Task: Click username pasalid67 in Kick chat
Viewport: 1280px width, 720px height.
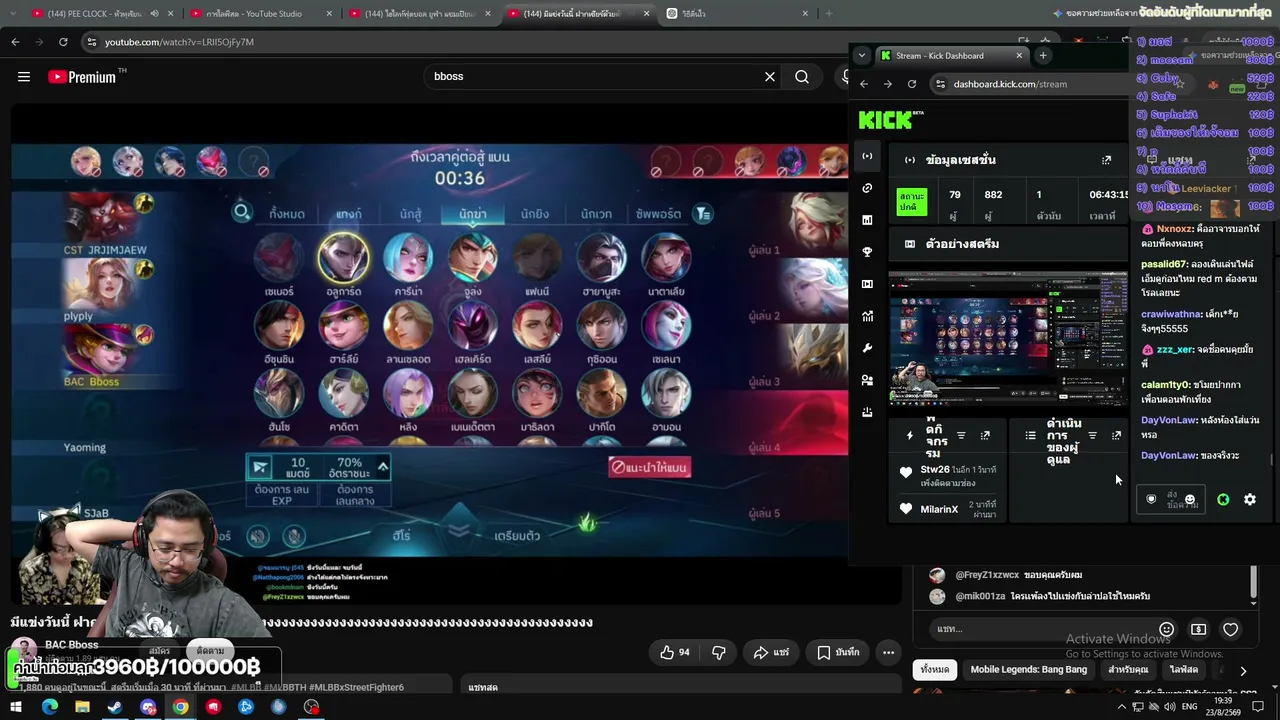Action: [1165, 265]
